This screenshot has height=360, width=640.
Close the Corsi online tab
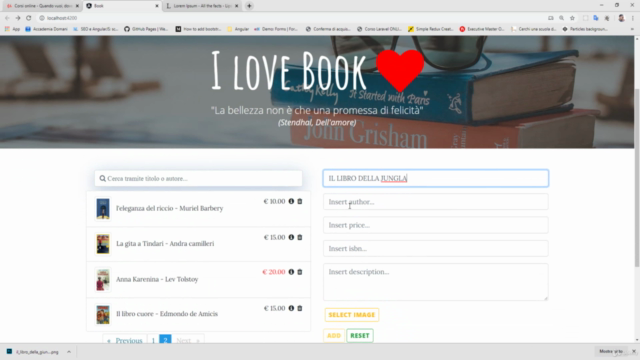pyautogui.click(x=77, y=6)
